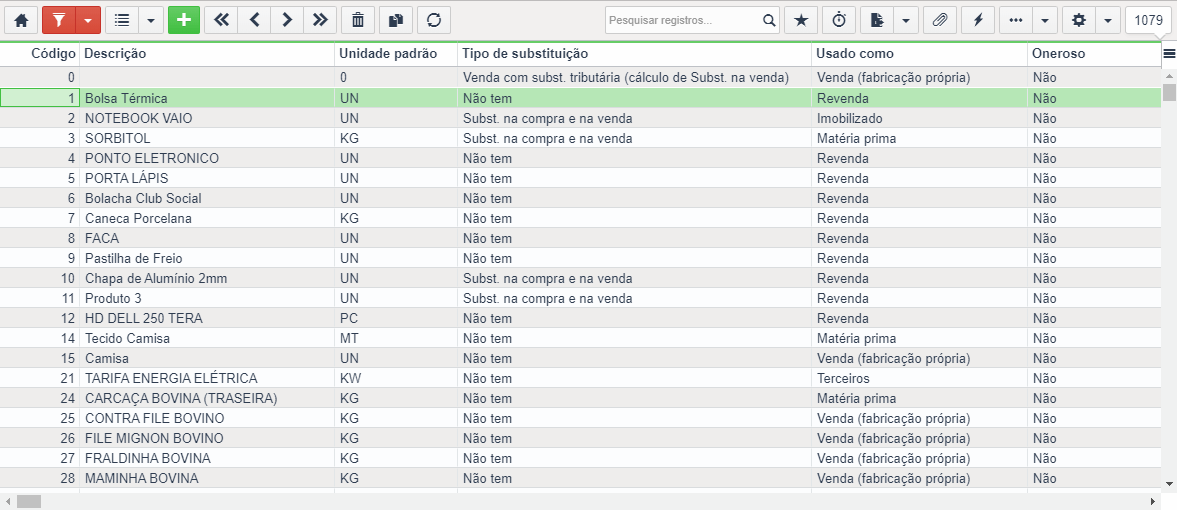Select the FACA row

click(580, 238)
